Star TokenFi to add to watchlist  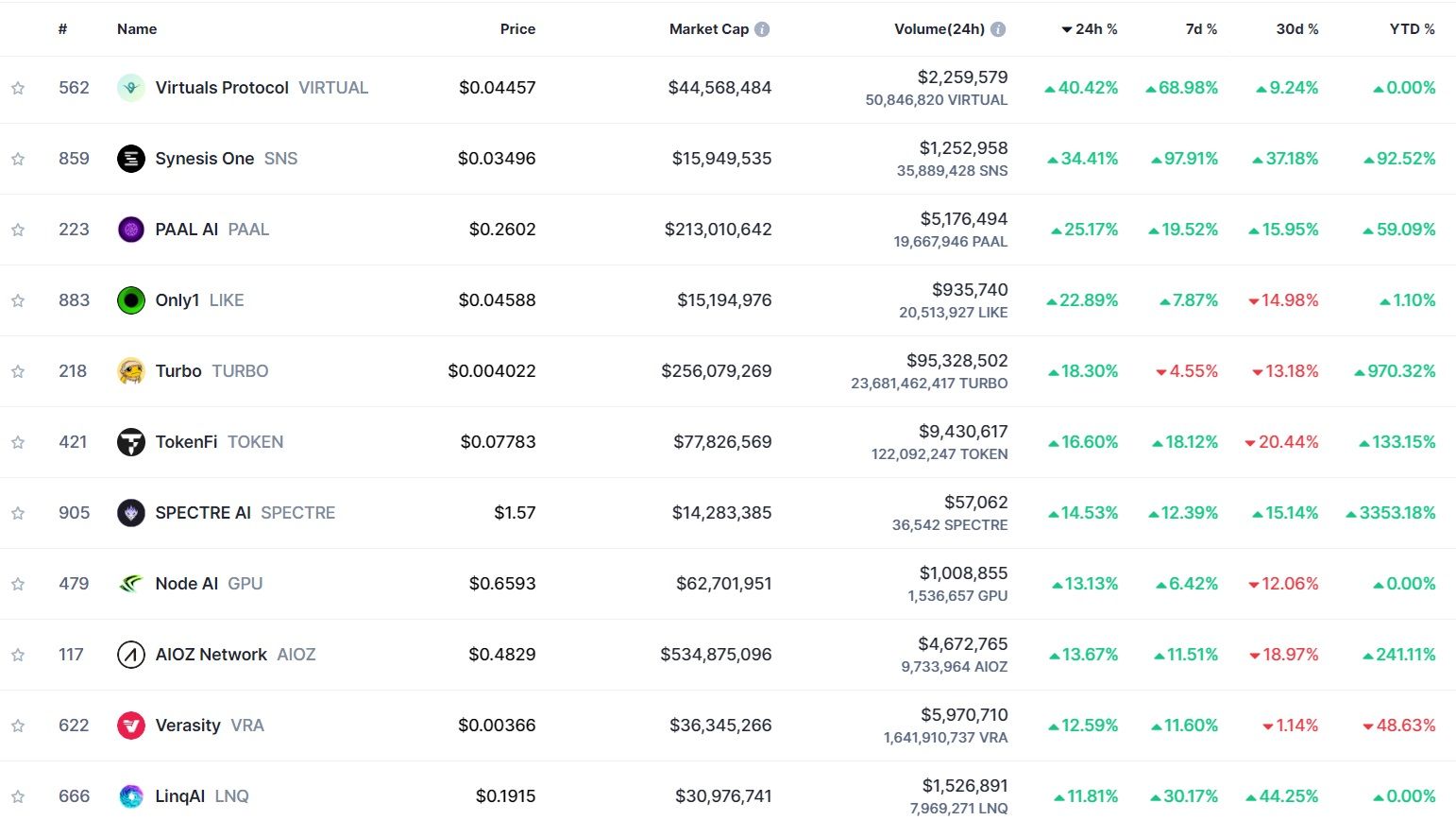(x=18, y=442)
